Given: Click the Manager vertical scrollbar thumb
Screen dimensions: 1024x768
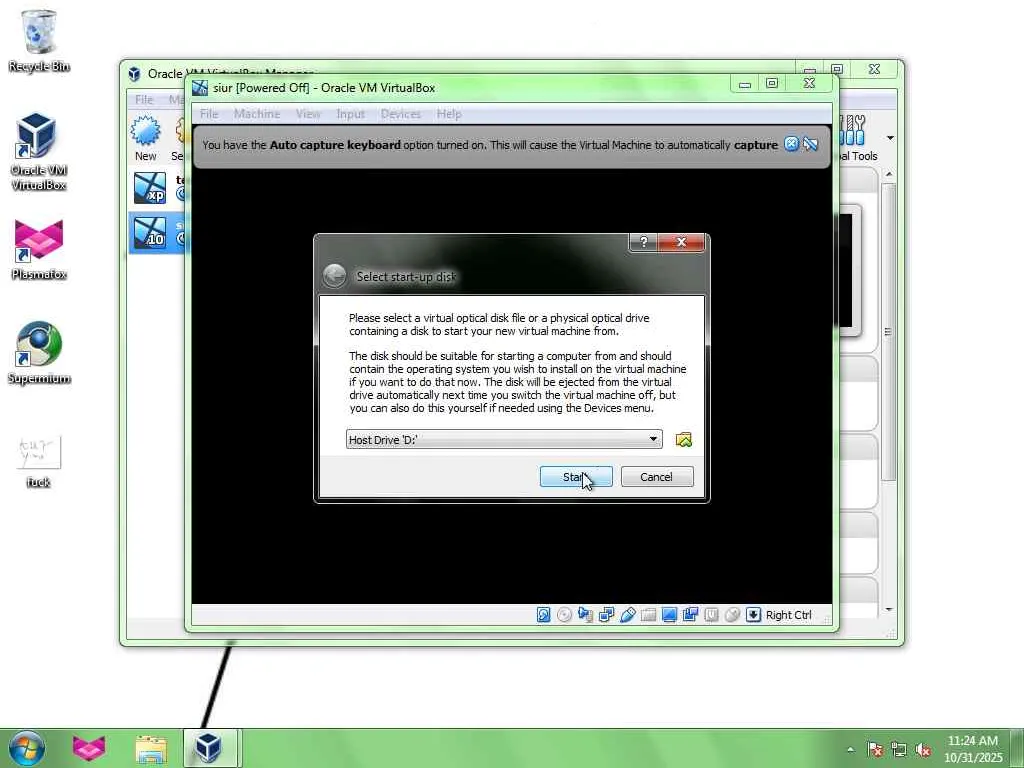Looking at the screenshot, I should (x=888, y=332).
